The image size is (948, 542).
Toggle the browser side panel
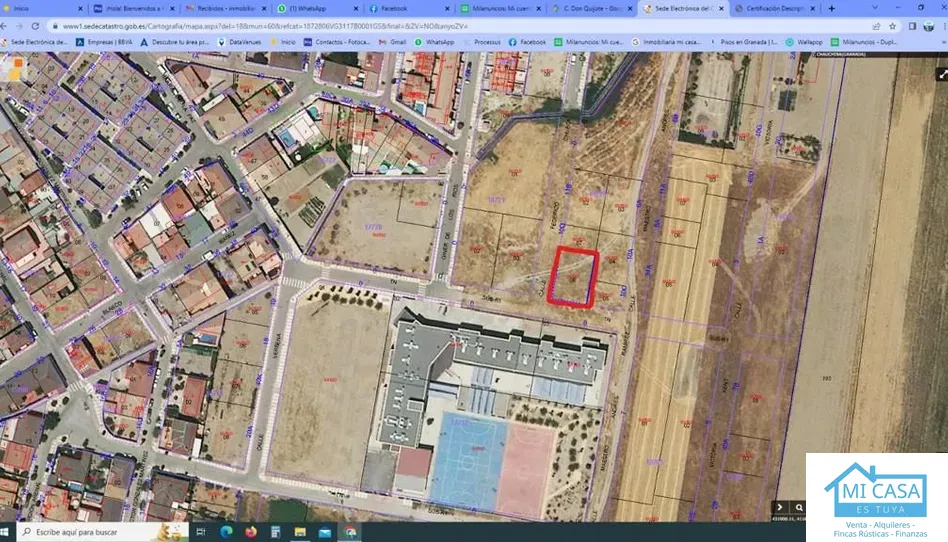point(912,26)
